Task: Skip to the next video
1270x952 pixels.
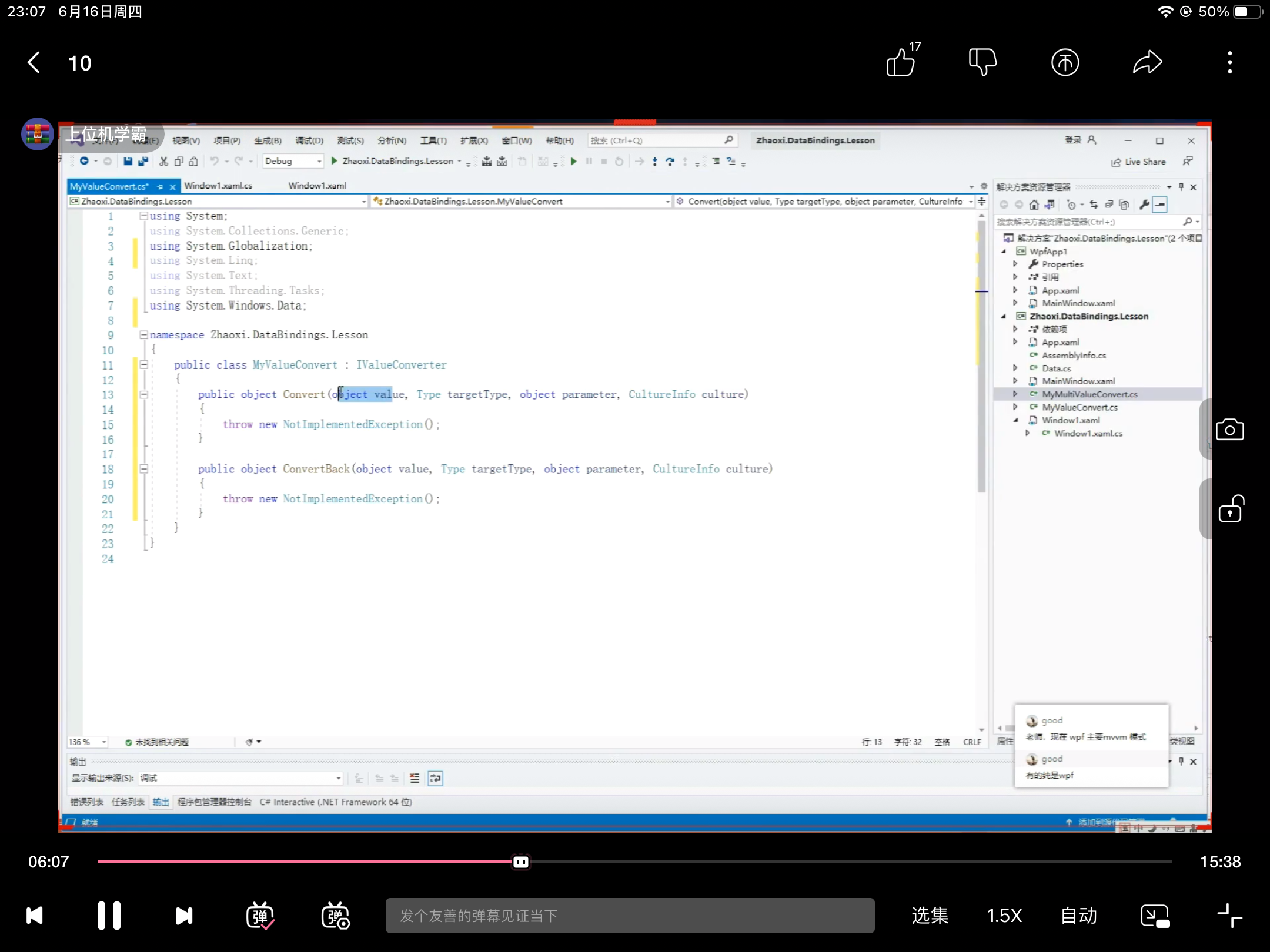Action: pos(184,916)
